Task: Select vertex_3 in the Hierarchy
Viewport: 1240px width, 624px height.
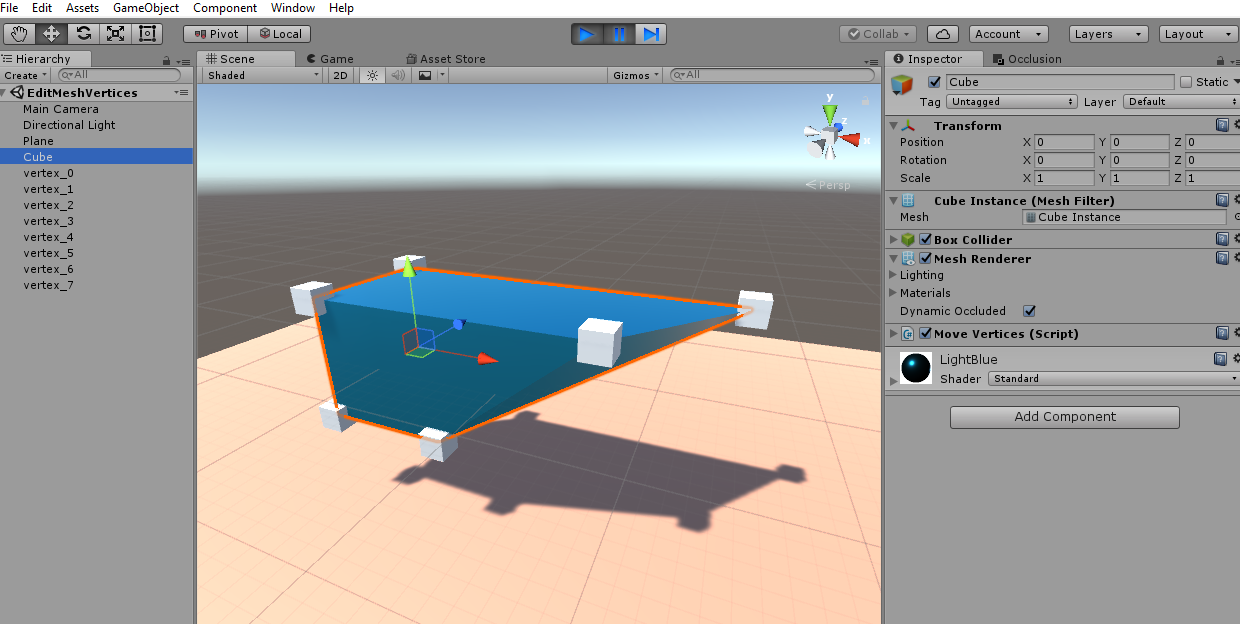Action: tap(48, 221)
